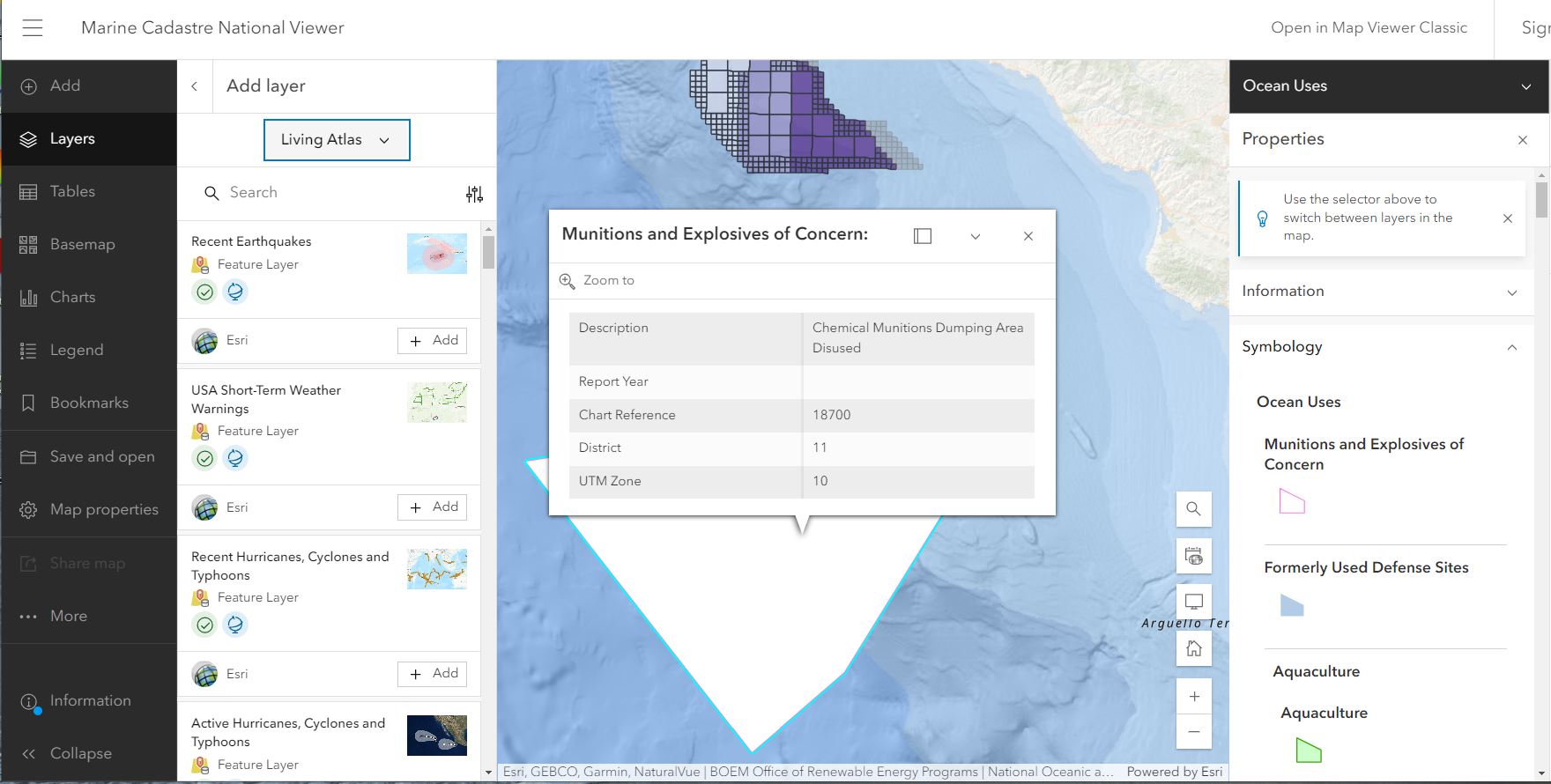Open the hamburger menu icon
Viewport: 1551px width, 784px height.
click(33, 28)
